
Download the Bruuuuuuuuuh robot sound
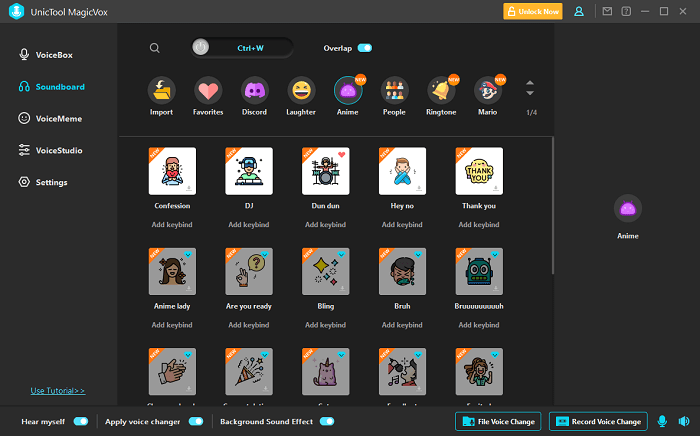coord(496,289)
